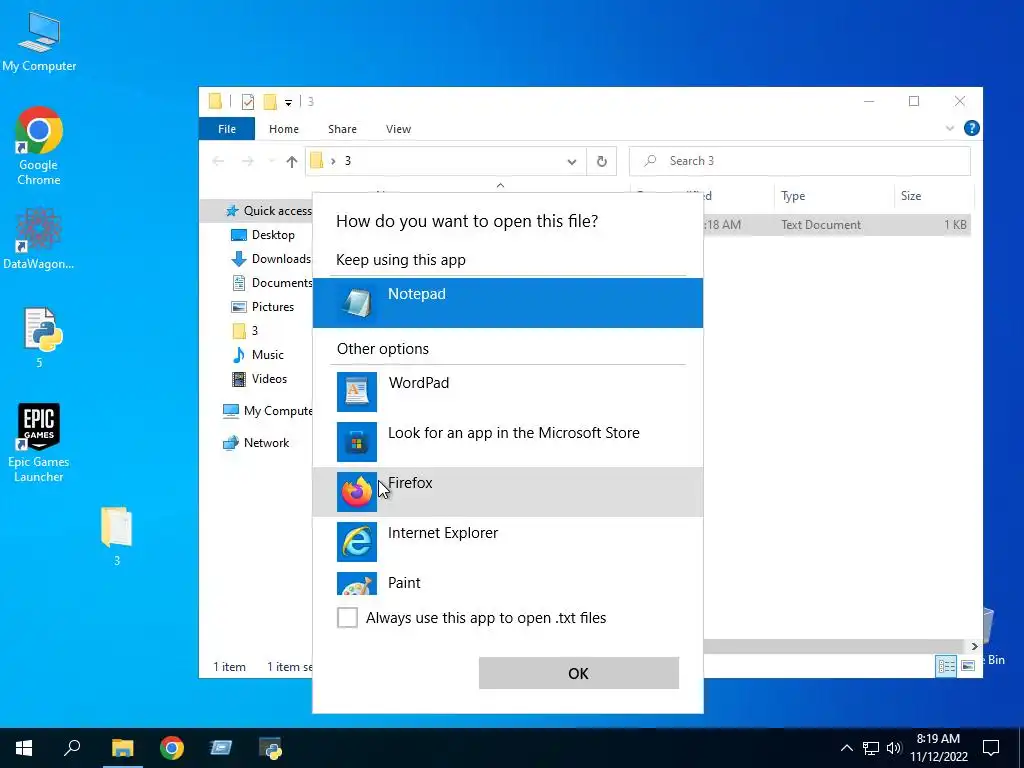Open Music in the navigation pane
Screen dimensions: 1024x768
[x=258, y=355]
